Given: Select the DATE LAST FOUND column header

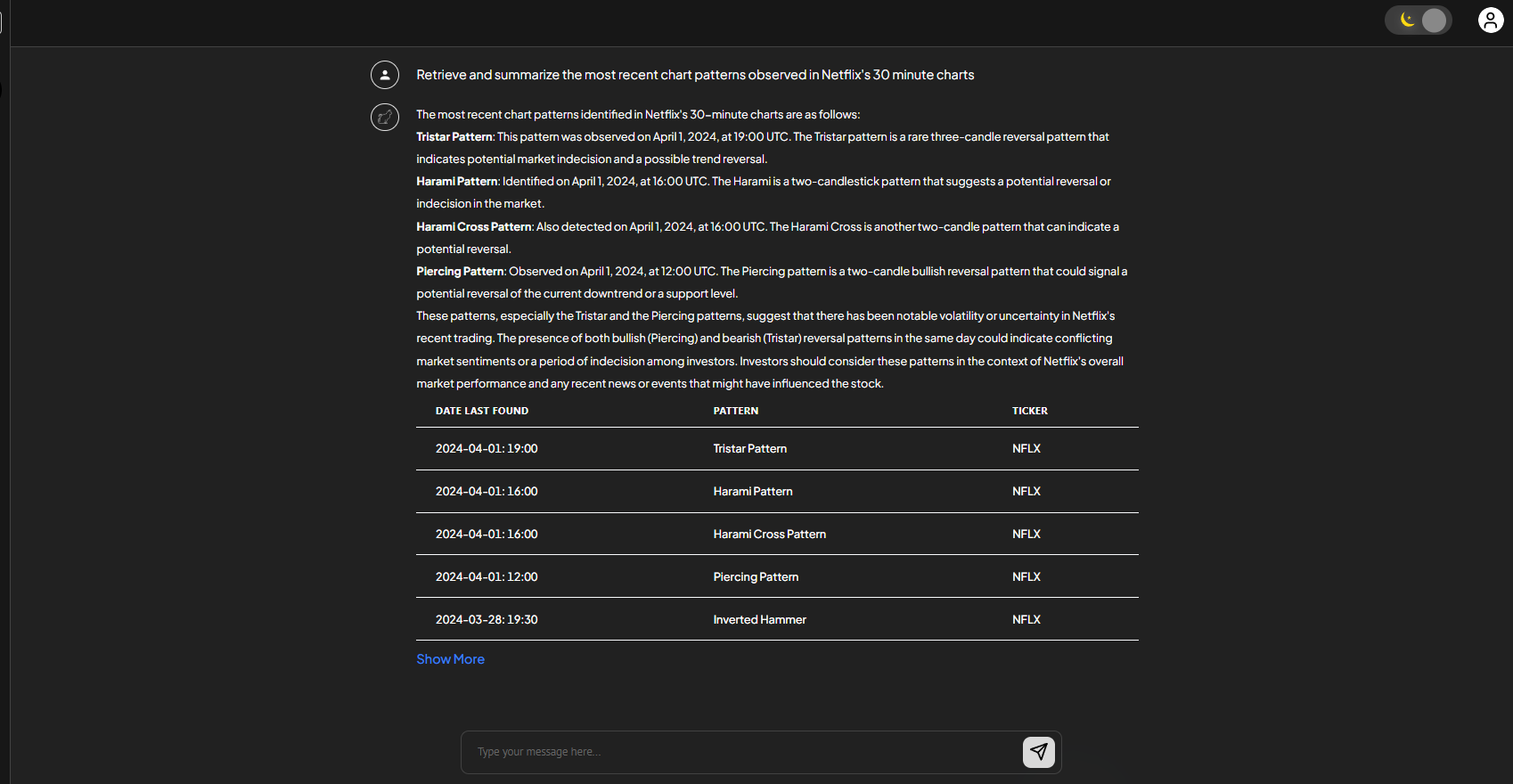Looking at the screenshot, I should [482, 411].
